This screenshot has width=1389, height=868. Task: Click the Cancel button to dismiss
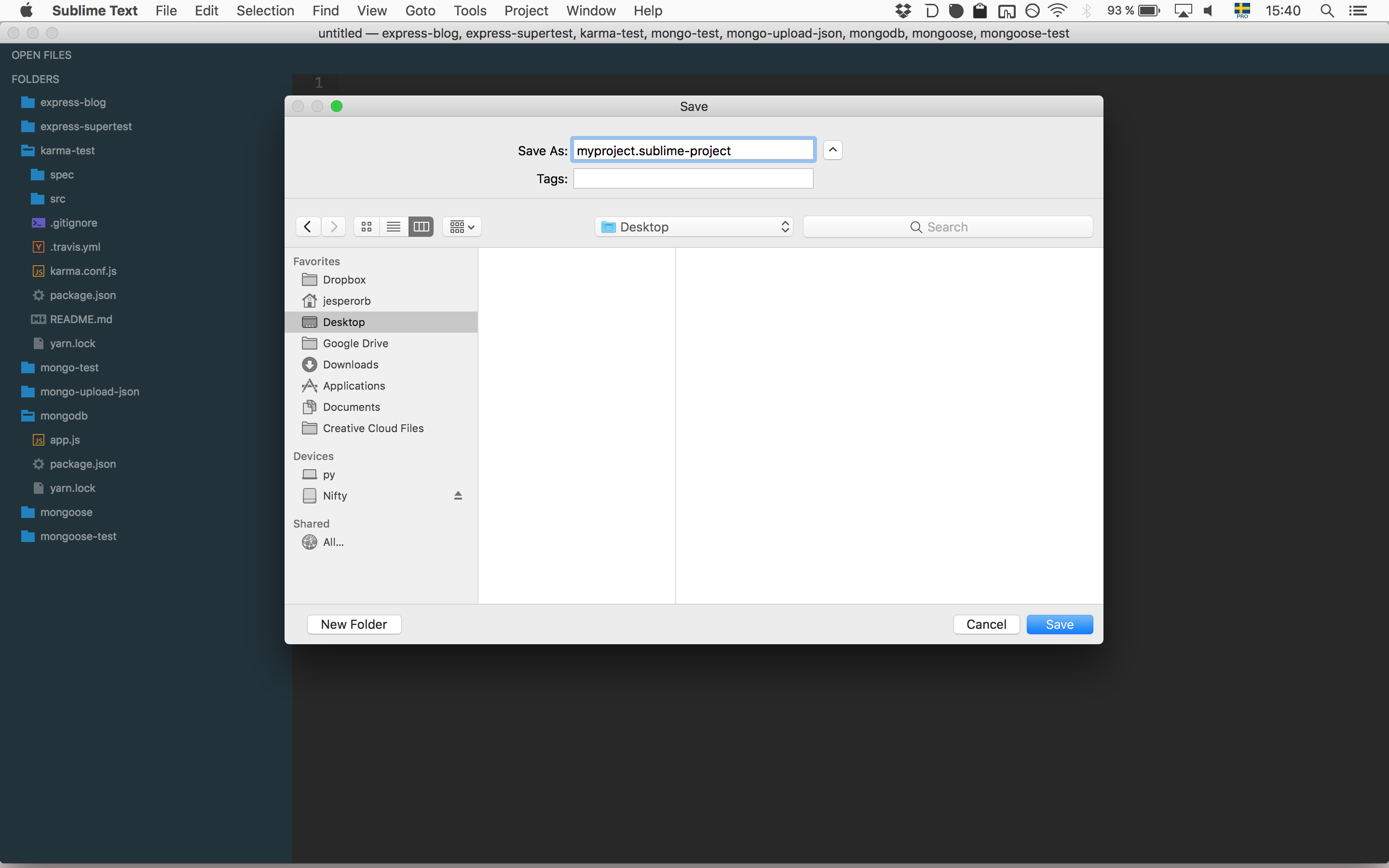(x=986, y=624)
